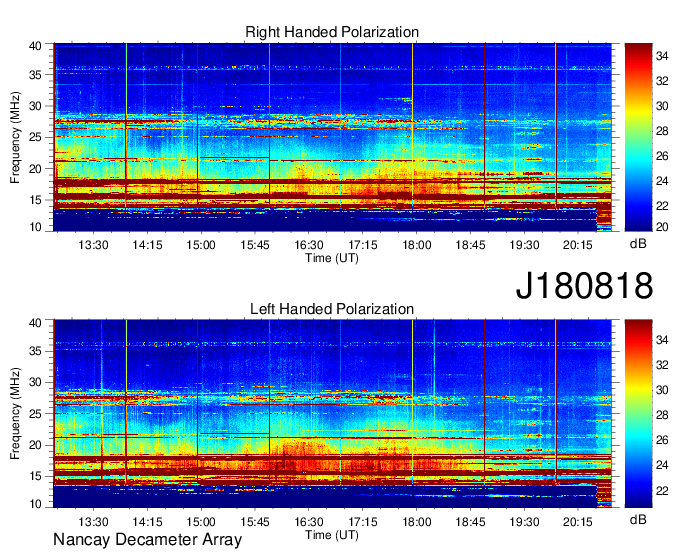680x552 pixels.
Task: Click the Time (UT) label under top plot
Action: (332, 258)
